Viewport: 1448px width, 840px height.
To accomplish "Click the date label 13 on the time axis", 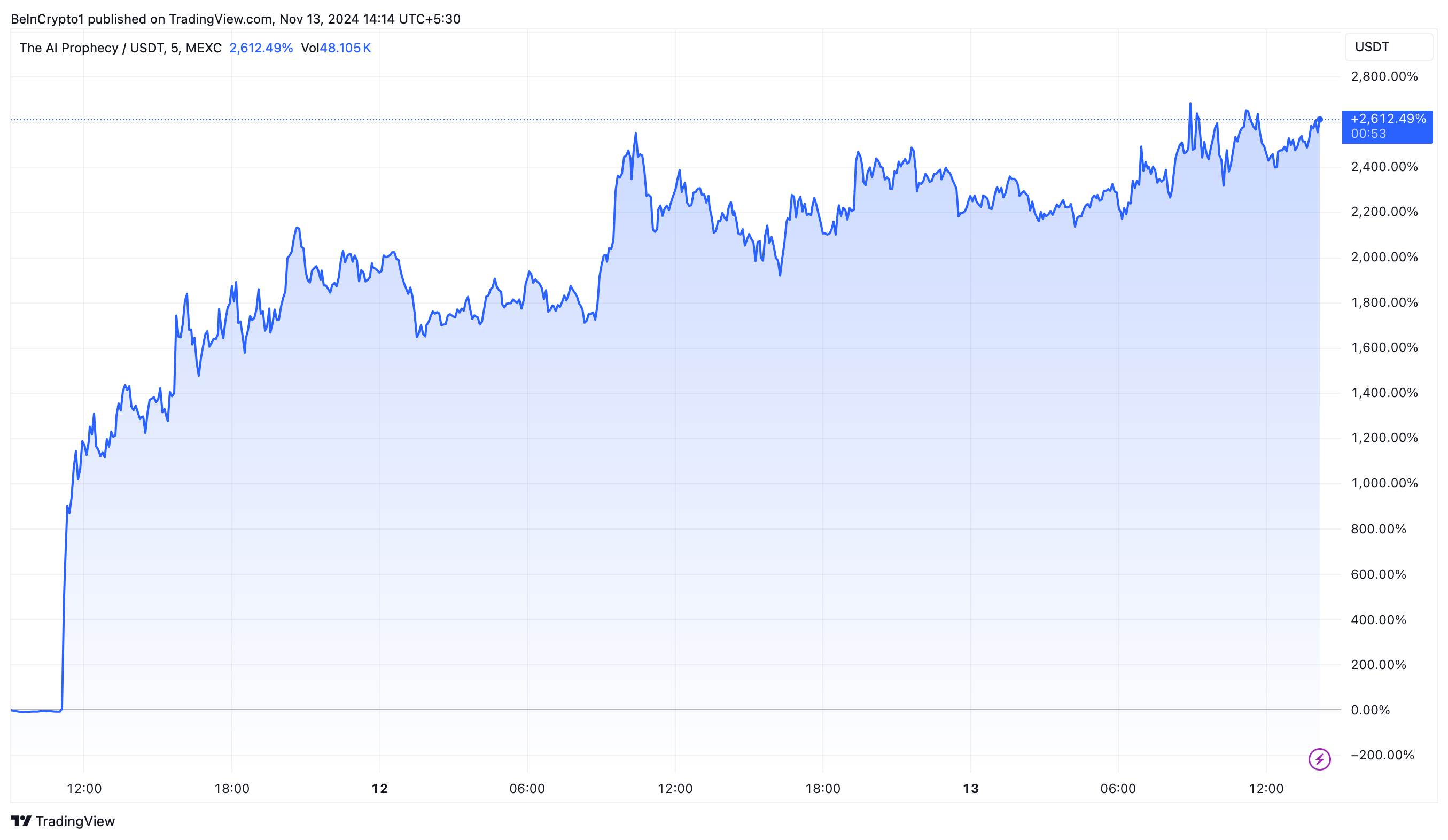I will [x=970, y=788].
